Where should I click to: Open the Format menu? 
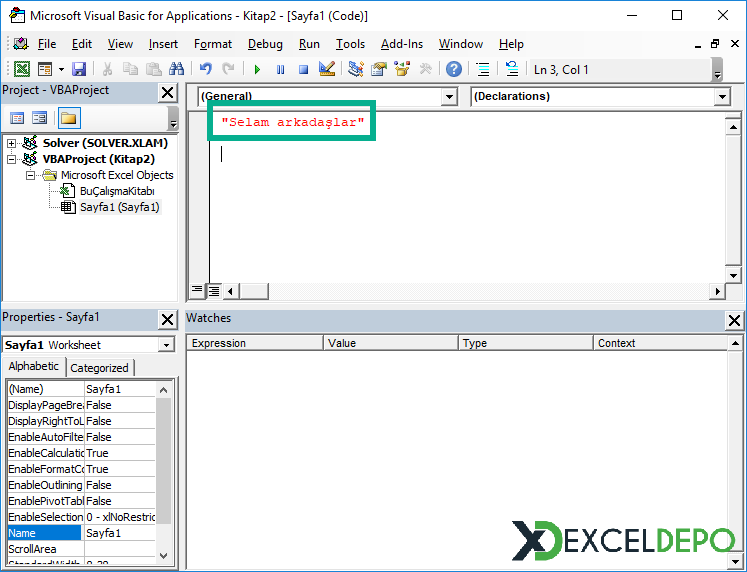tap(212, 44)
